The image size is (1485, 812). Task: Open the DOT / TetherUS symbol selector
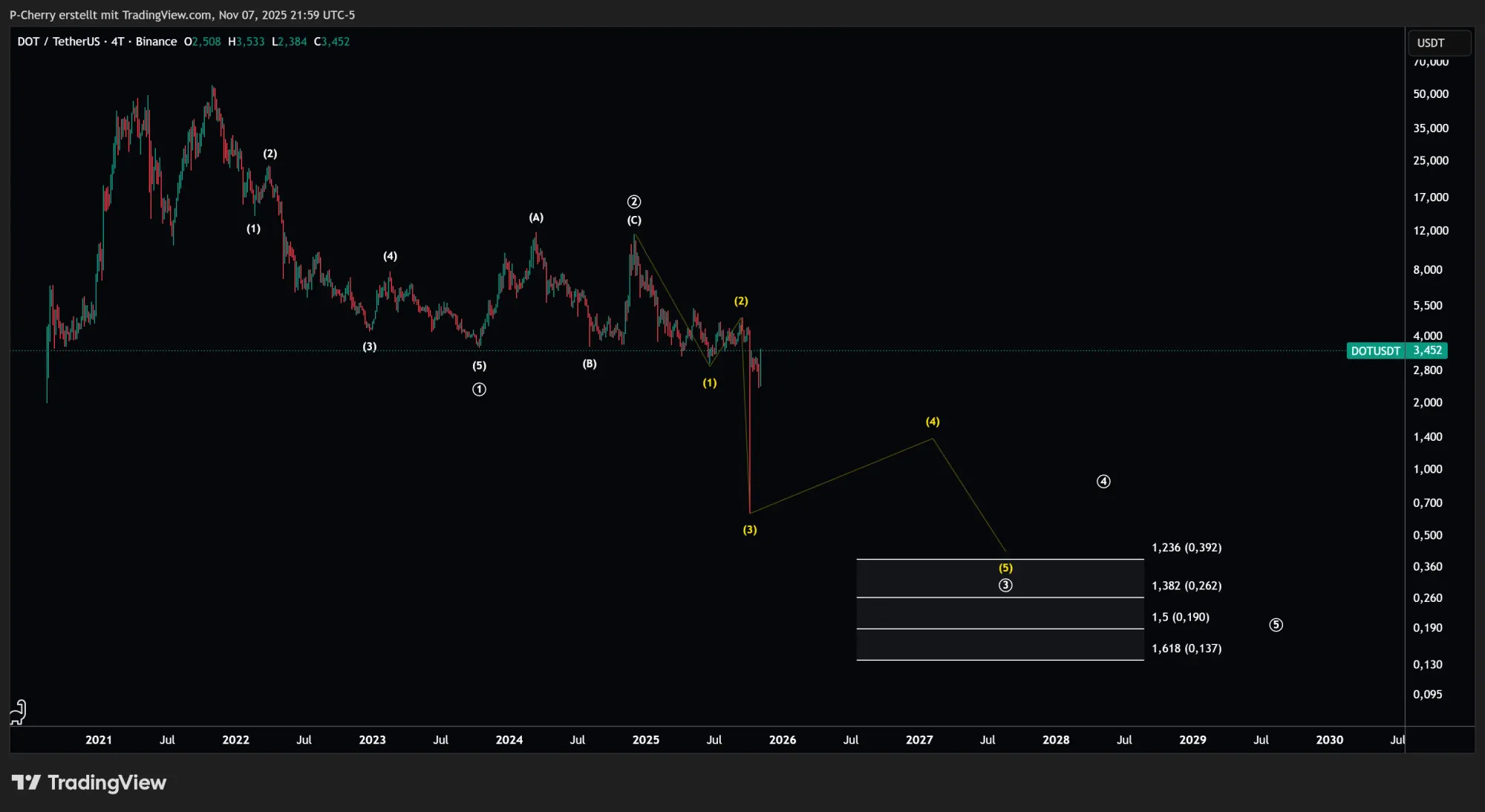[61, 42]
